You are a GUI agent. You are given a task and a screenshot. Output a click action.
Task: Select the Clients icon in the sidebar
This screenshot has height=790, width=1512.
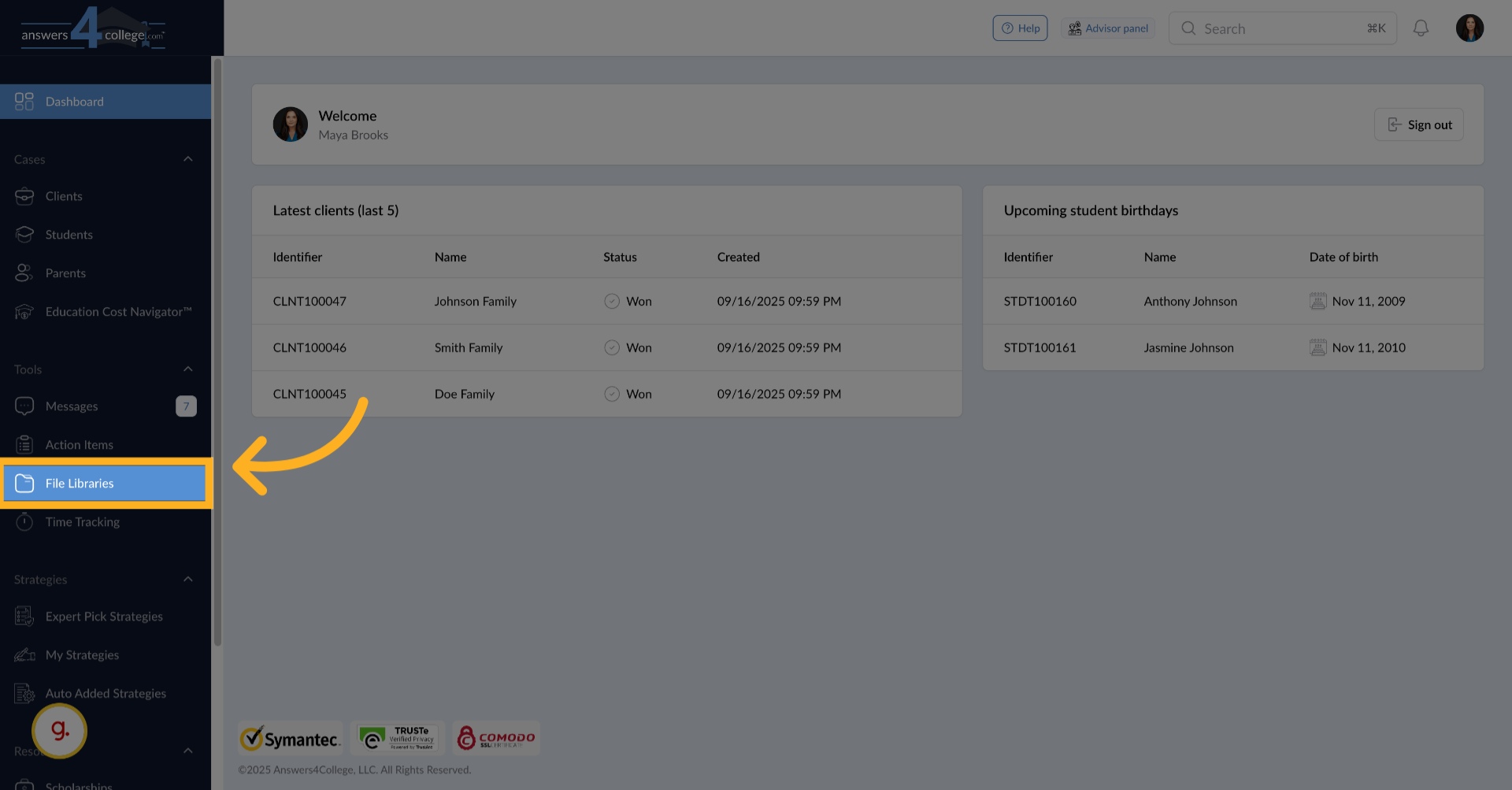(x=24, y=196)
